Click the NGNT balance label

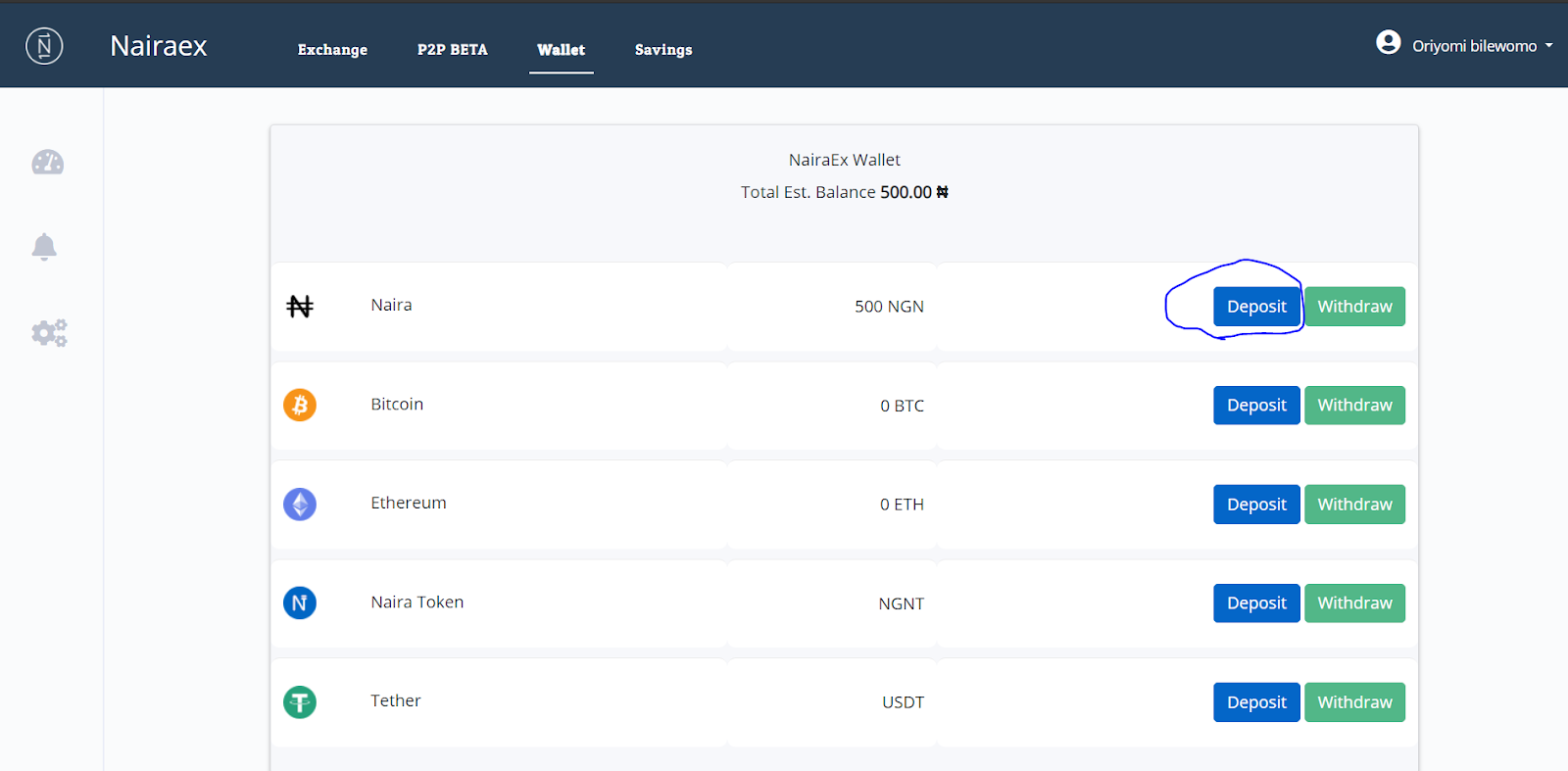[x=902, y=603]
